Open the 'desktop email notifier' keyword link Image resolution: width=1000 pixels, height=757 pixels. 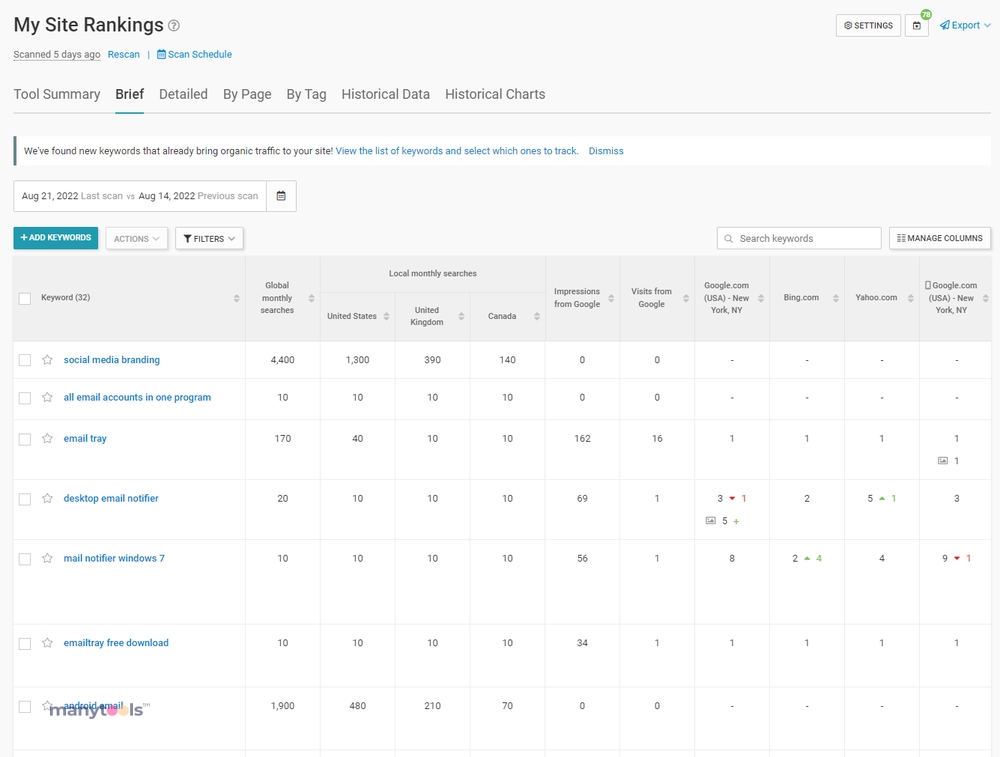click(x=111, y=498)
